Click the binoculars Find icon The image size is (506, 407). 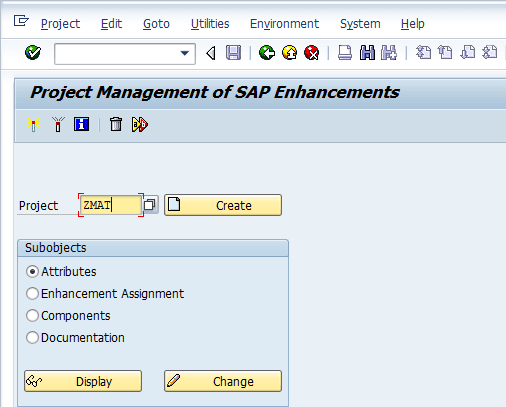(x=367, y=53)
